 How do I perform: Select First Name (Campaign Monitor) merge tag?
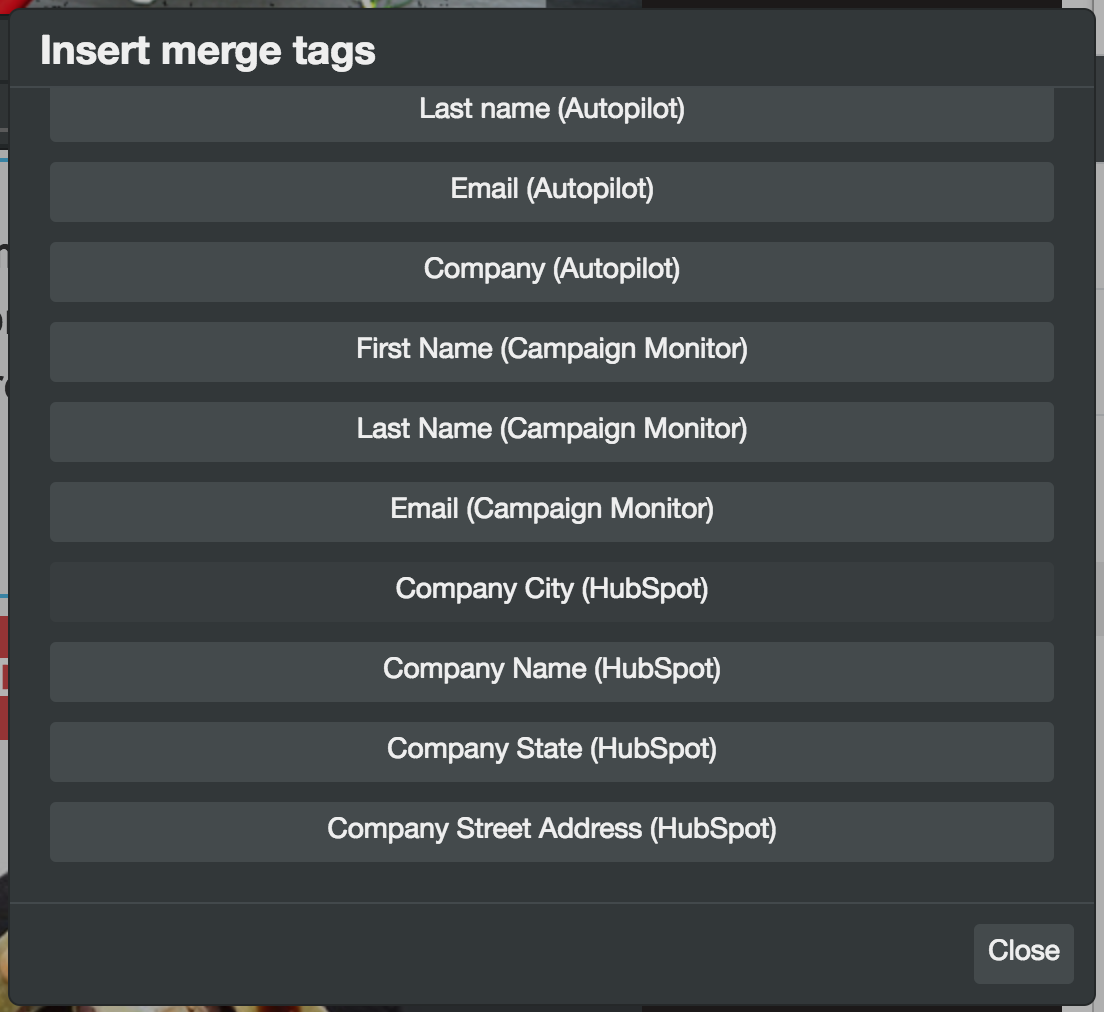click(552, 351)
